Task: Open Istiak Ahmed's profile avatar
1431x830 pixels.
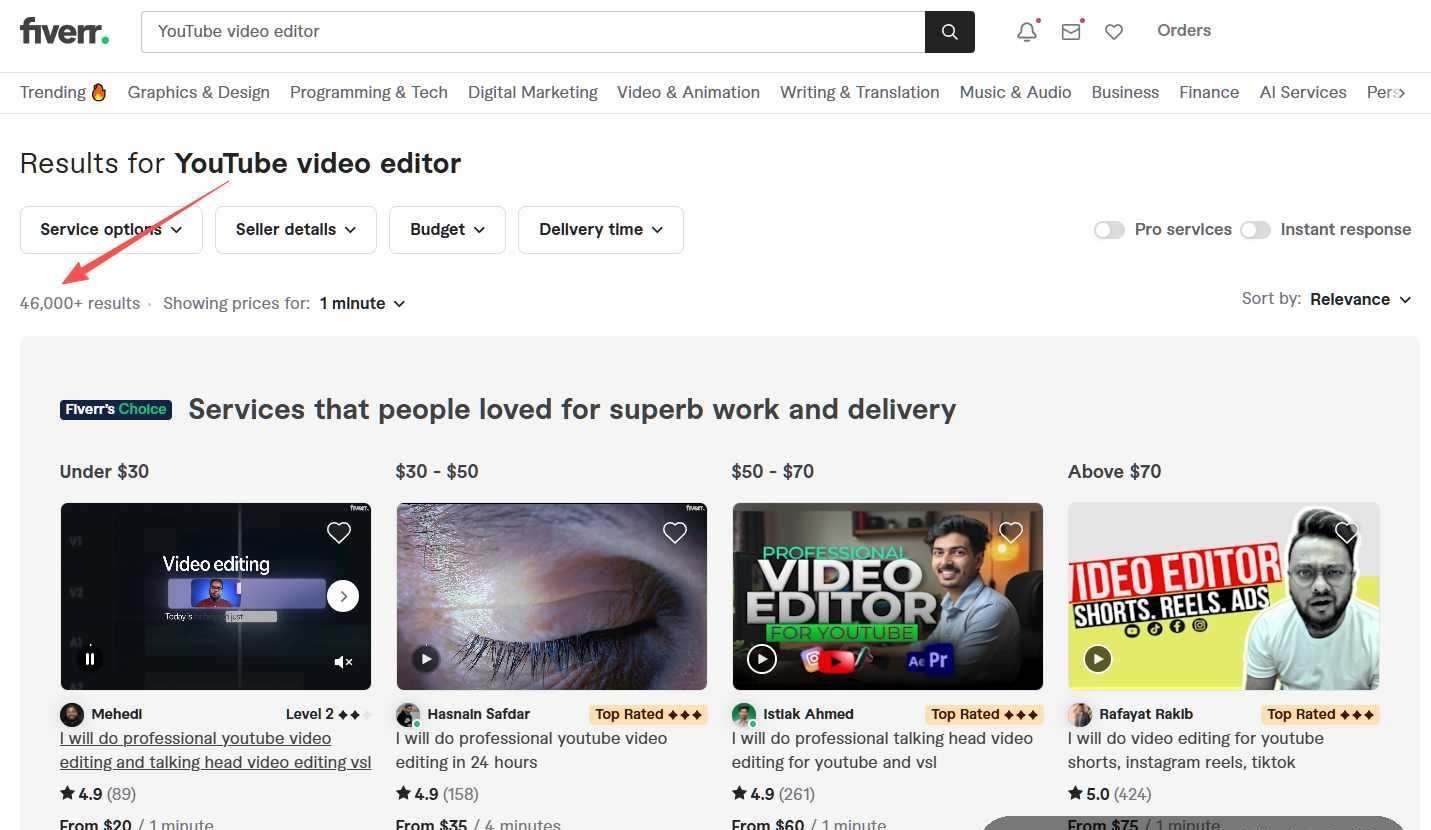Action: [x=744, y=714]
